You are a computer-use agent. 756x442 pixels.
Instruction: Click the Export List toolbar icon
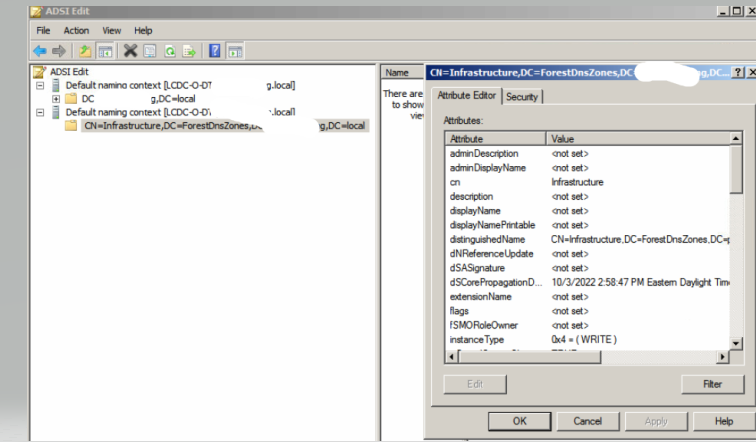coord(189,51)
